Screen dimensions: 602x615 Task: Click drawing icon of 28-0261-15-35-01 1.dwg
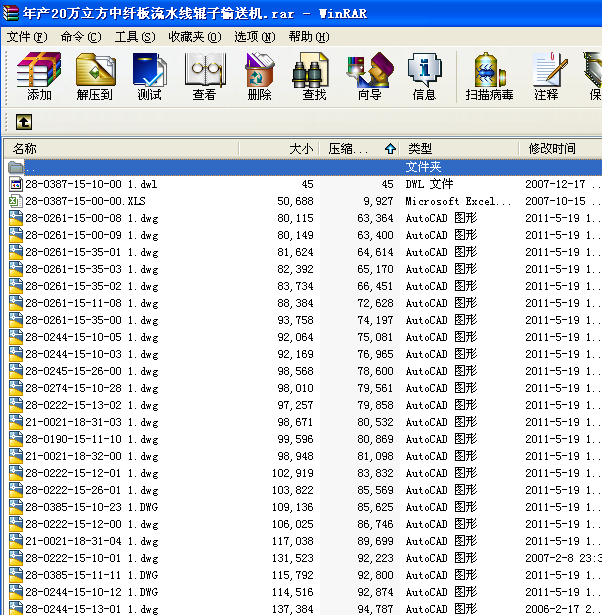[16, 252]
